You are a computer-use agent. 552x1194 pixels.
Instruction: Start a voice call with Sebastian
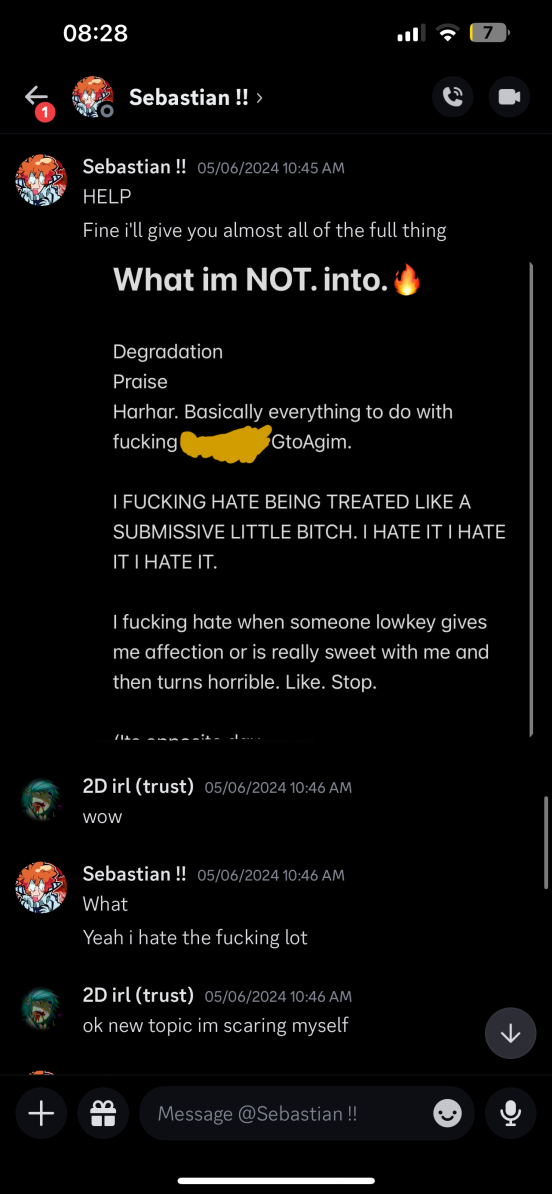pos(452,97)
